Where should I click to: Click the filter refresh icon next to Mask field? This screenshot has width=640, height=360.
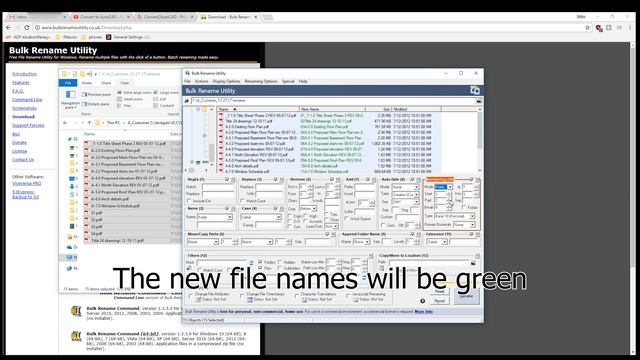pos(251,263)
